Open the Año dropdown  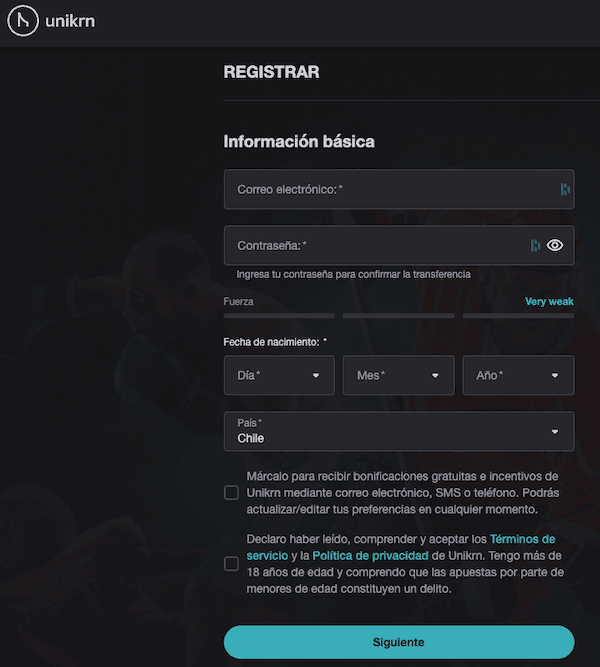click(x=518, y=375)
